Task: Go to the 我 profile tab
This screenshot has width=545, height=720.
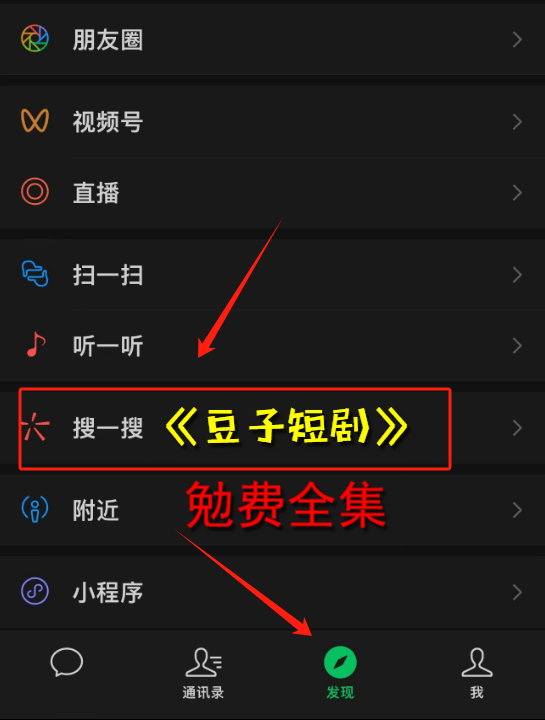Action: pos(477,673)
